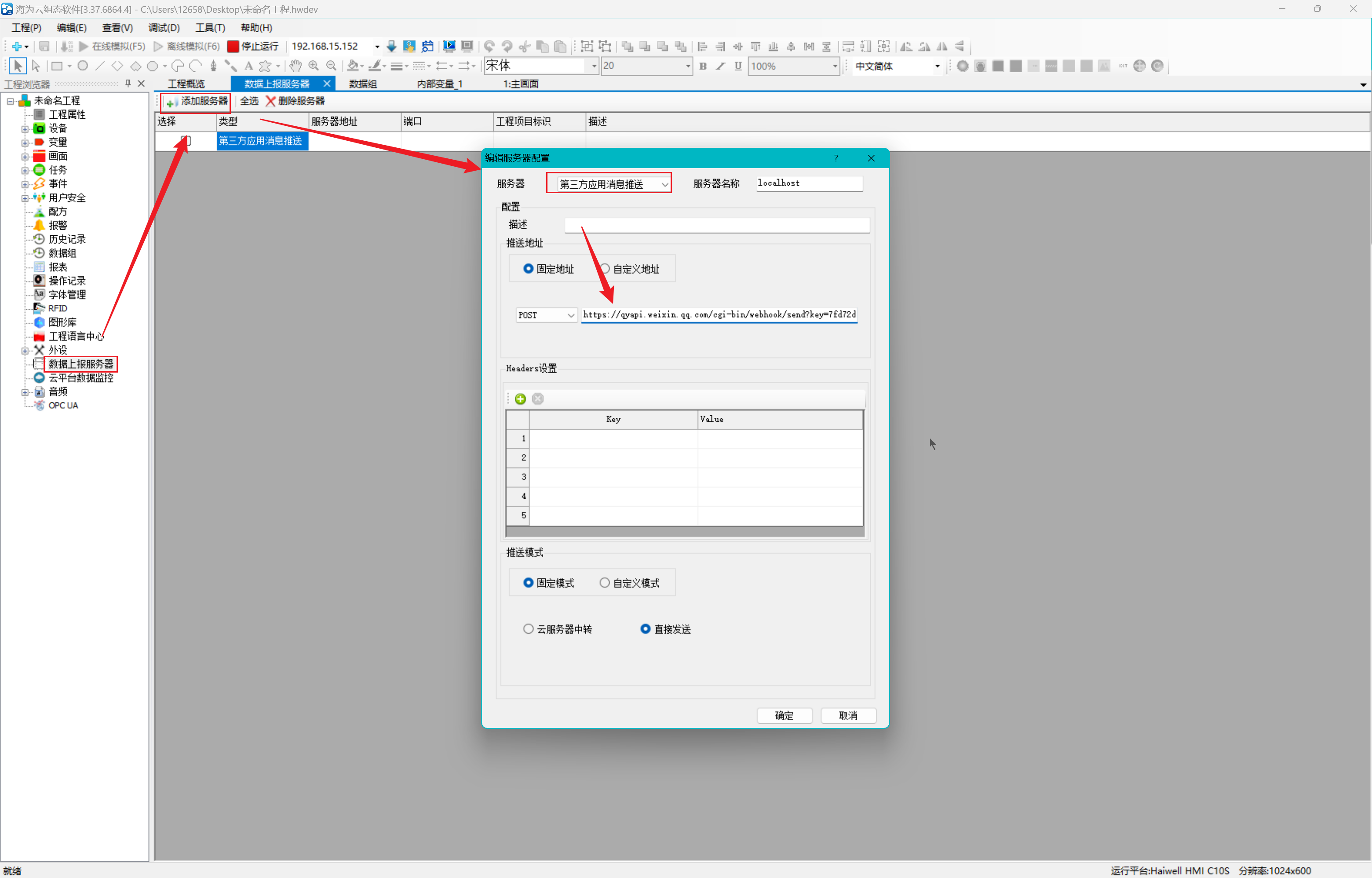
Task: Open the POST method dropdown
Action: (x=547, y=315)
